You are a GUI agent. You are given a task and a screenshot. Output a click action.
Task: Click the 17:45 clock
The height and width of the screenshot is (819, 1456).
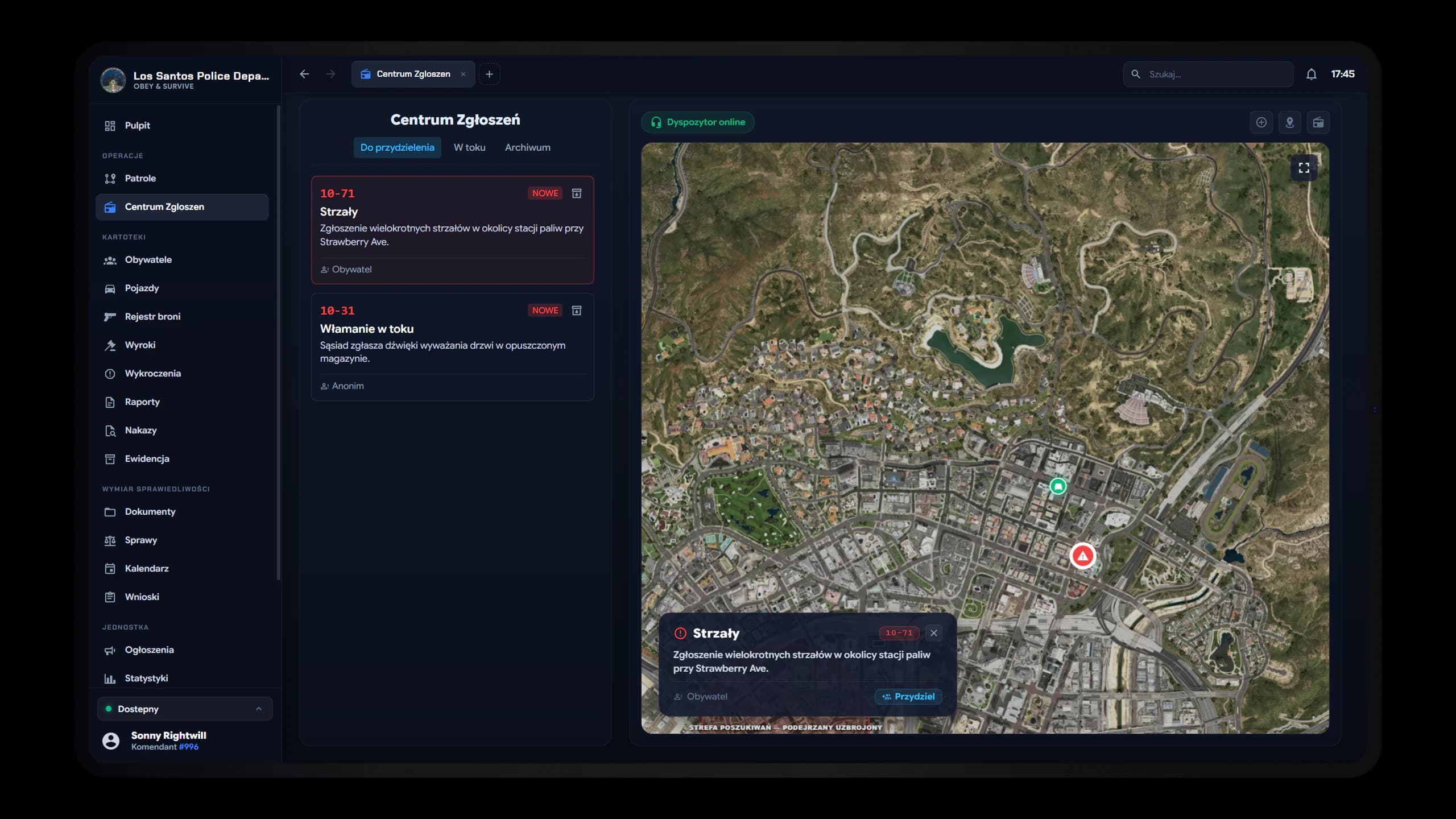(x=1343, y=74)
